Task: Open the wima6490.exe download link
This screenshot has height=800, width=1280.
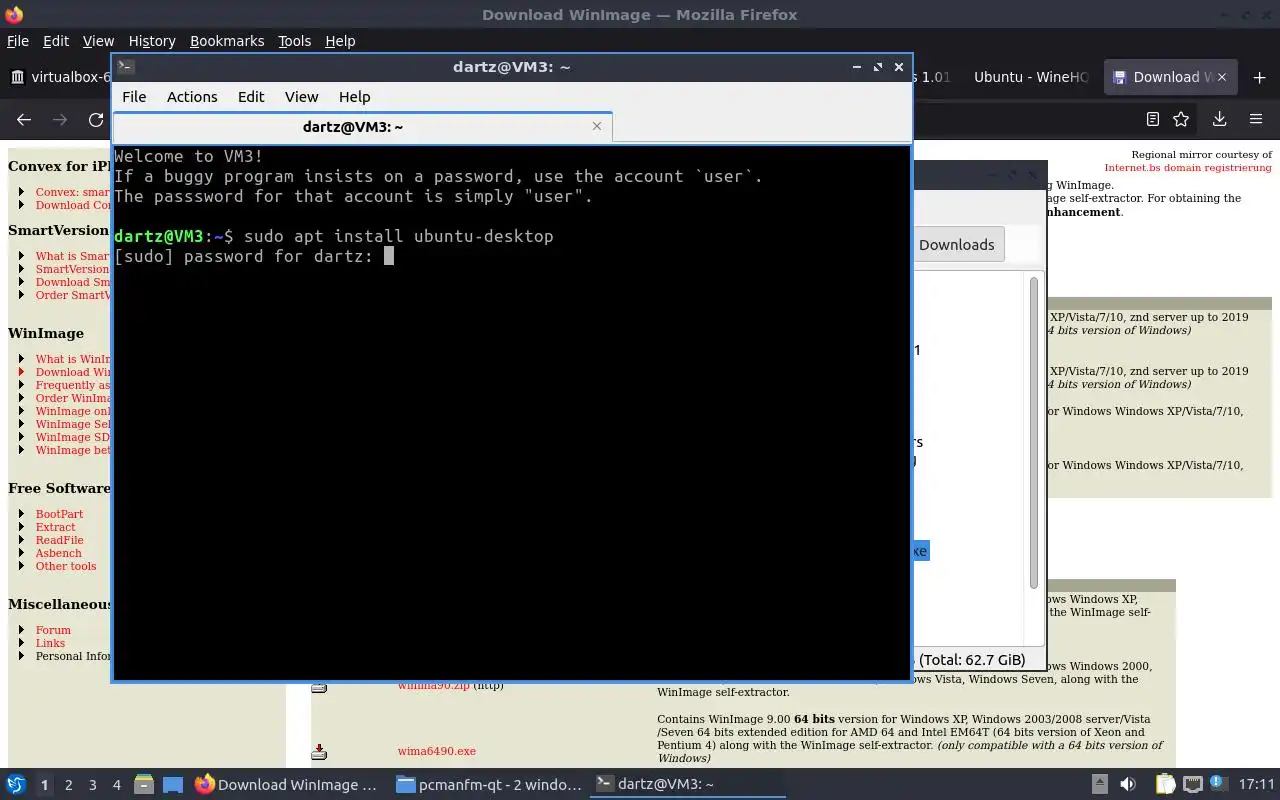Action: 436,751
